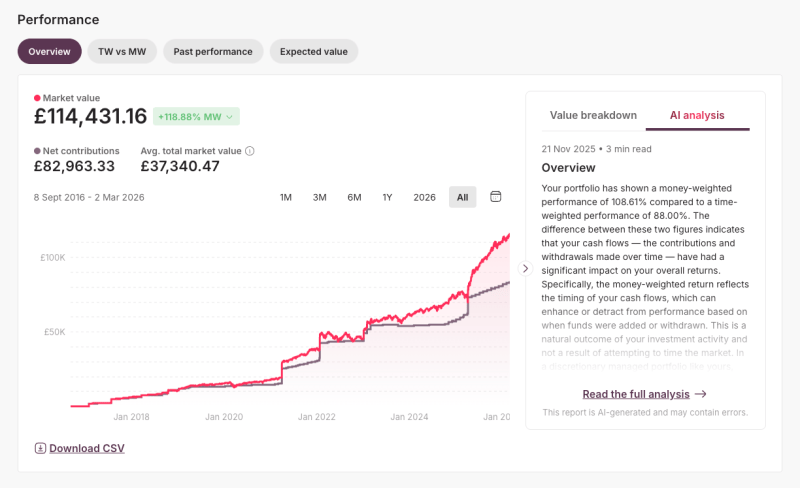Viewport: 800px width, 488px height.
Task: Click the red Market value legend dot
Action: click(x=37, y=98)
